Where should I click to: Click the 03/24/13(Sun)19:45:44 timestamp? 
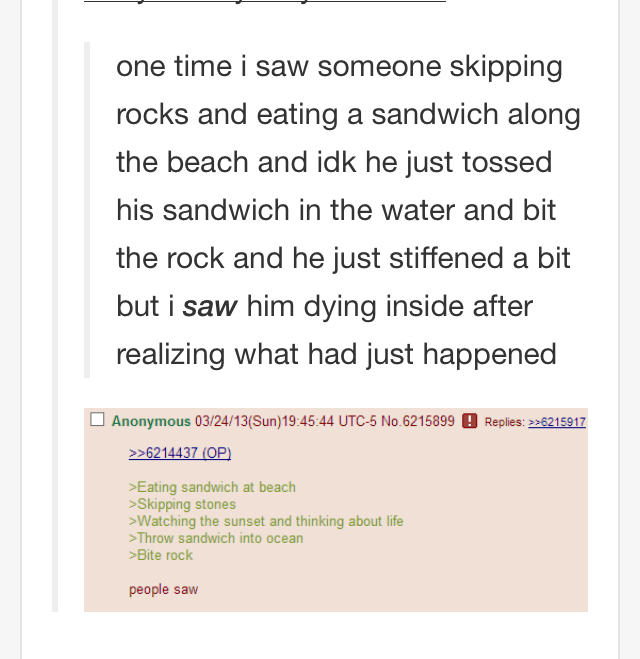point(264,421)
